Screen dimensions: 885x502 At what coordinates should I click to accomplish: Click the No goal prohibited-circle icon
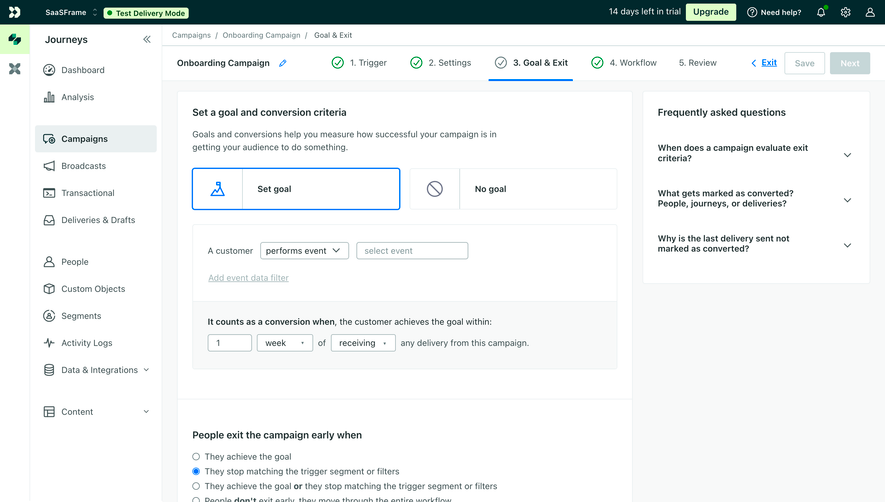coord(435,189)
